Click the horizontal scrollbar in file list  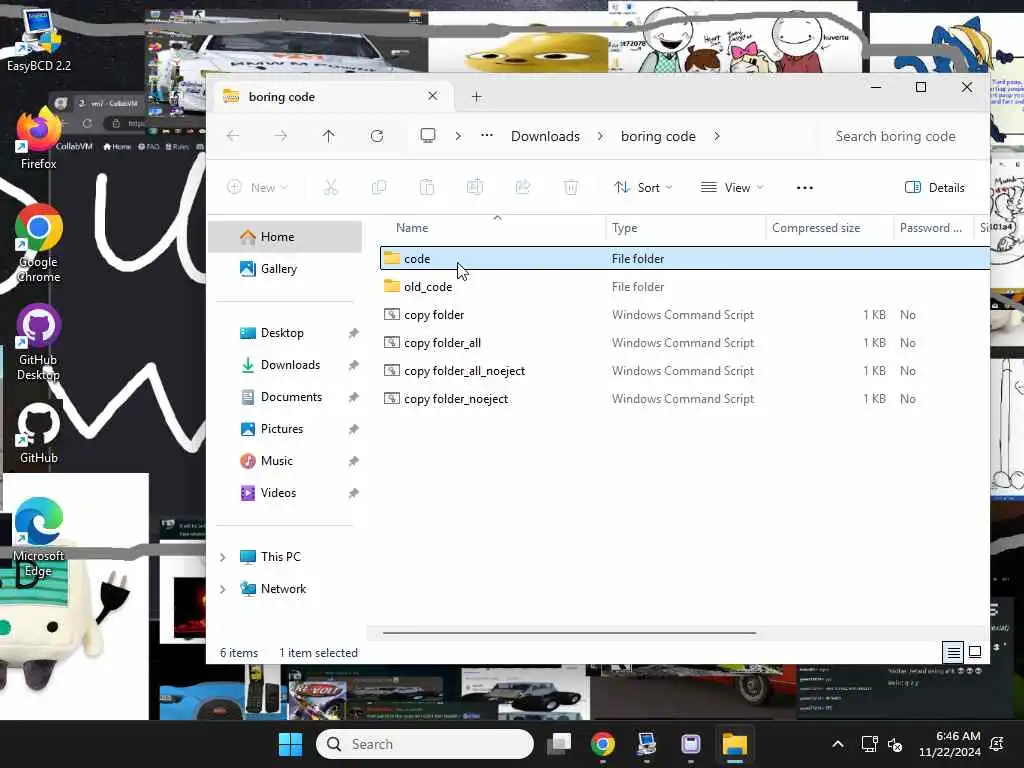point(569,632)
